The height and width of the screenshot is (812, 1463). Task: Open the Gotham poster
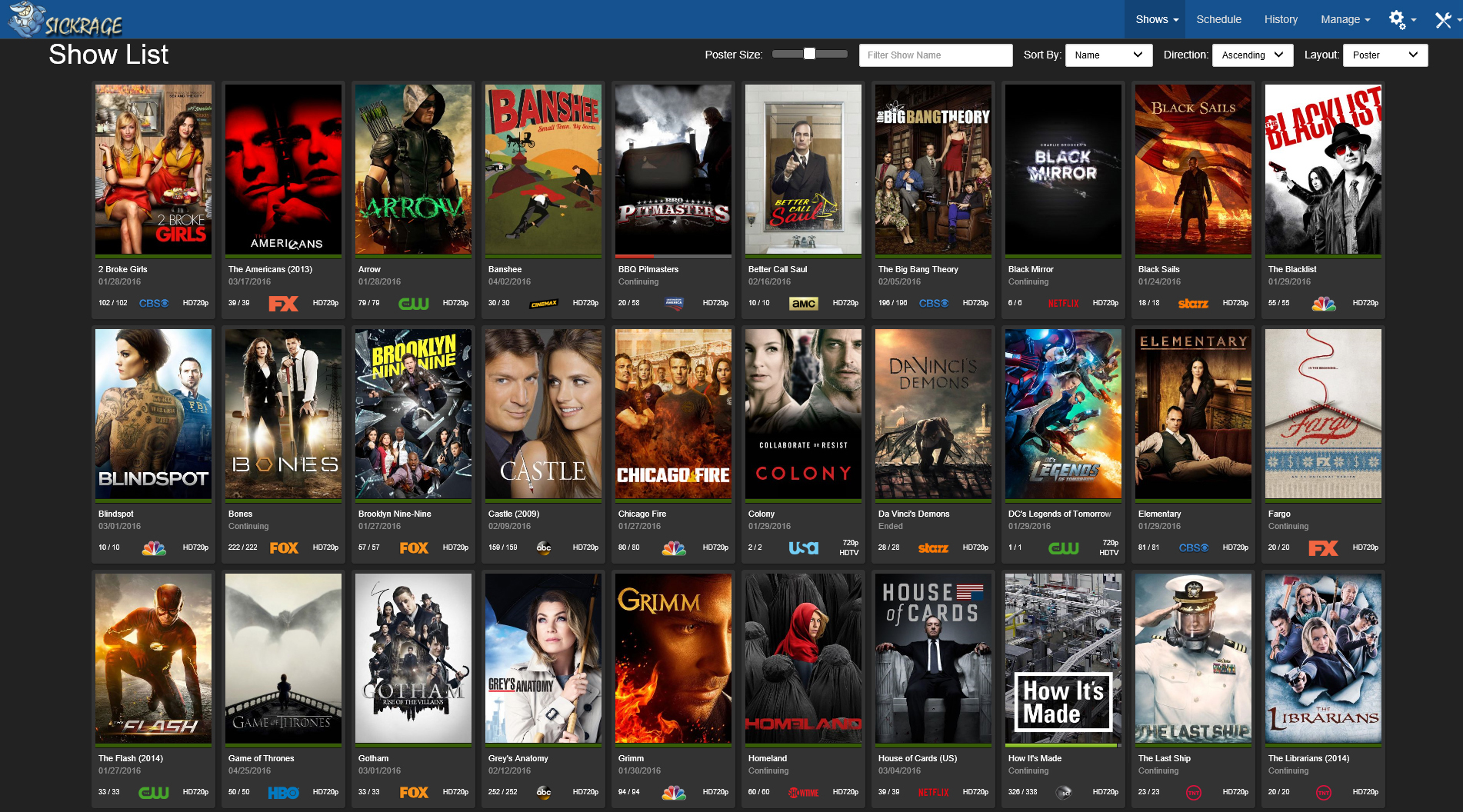tap(413, 658)
